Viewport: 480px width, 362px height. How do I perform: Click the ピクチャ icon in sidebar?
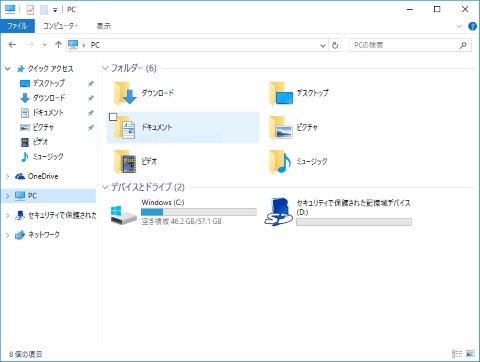[x=25, y=127]
